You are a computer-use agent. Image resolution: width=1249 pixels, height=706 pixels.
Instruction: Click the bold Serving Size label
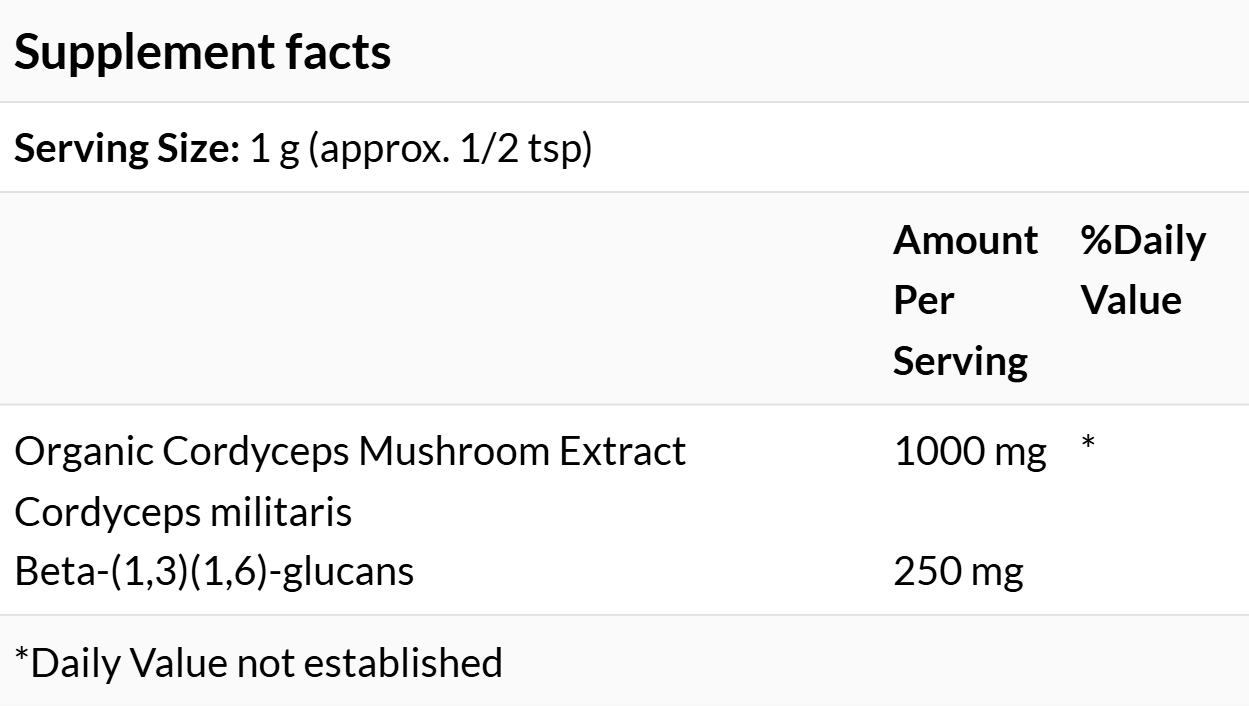click(127, 150)
